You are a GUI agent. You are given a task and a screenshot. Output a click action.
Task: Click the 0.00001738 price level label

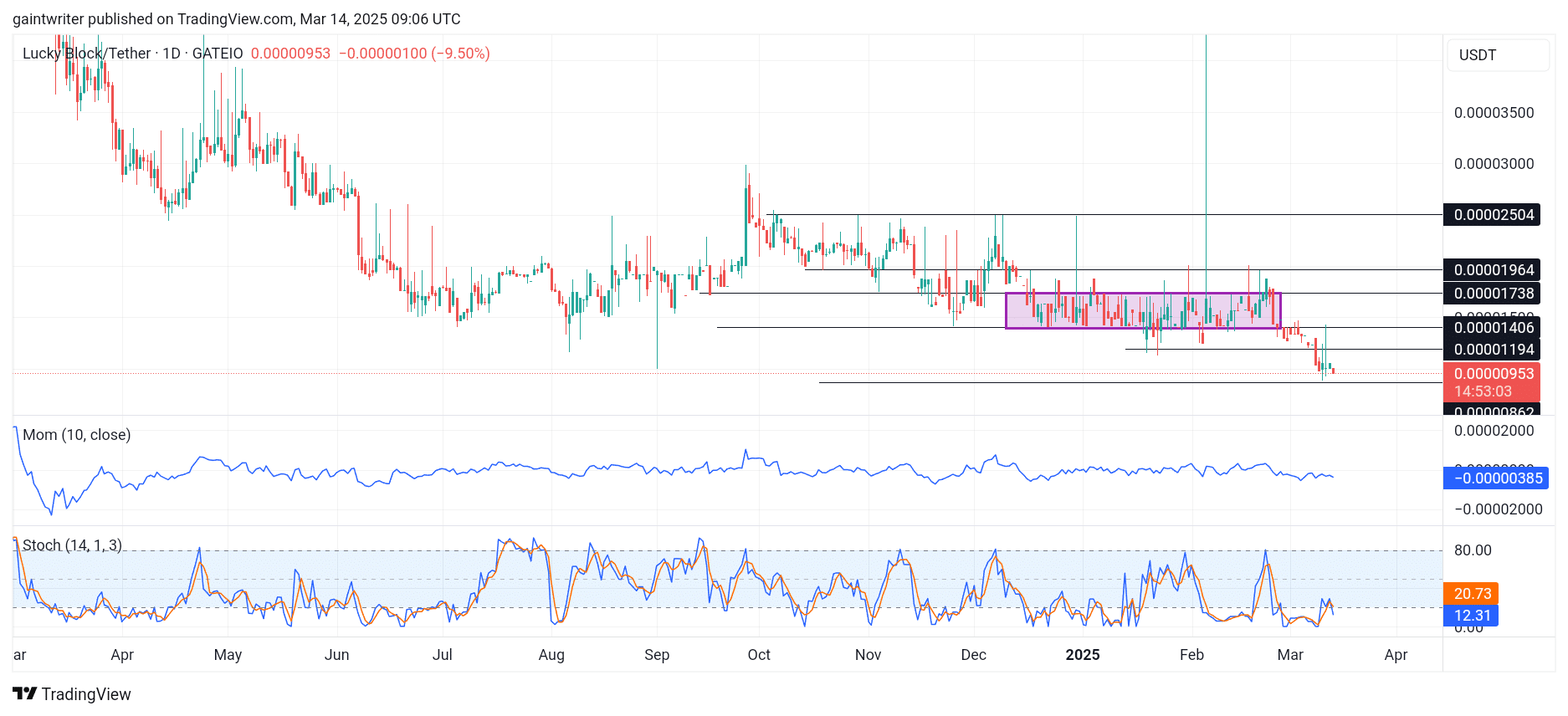pos(1494,294)
